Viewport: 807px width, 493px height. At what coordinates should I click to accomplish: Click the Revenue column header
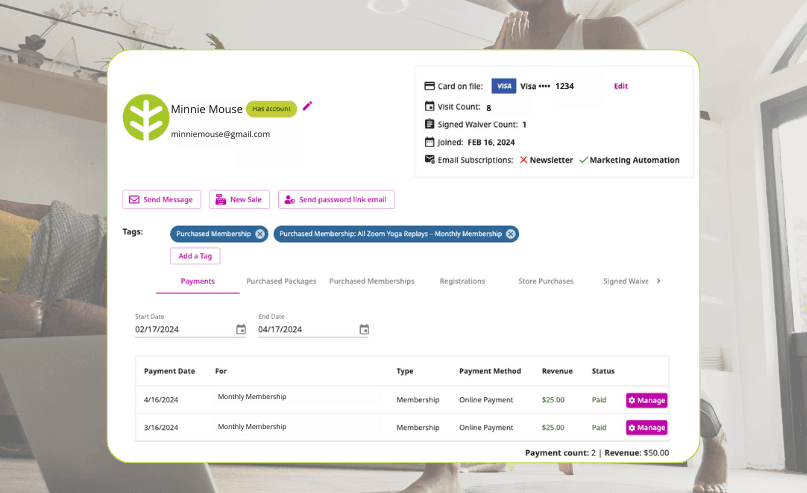pyautogui.click(x=557, y=371)
